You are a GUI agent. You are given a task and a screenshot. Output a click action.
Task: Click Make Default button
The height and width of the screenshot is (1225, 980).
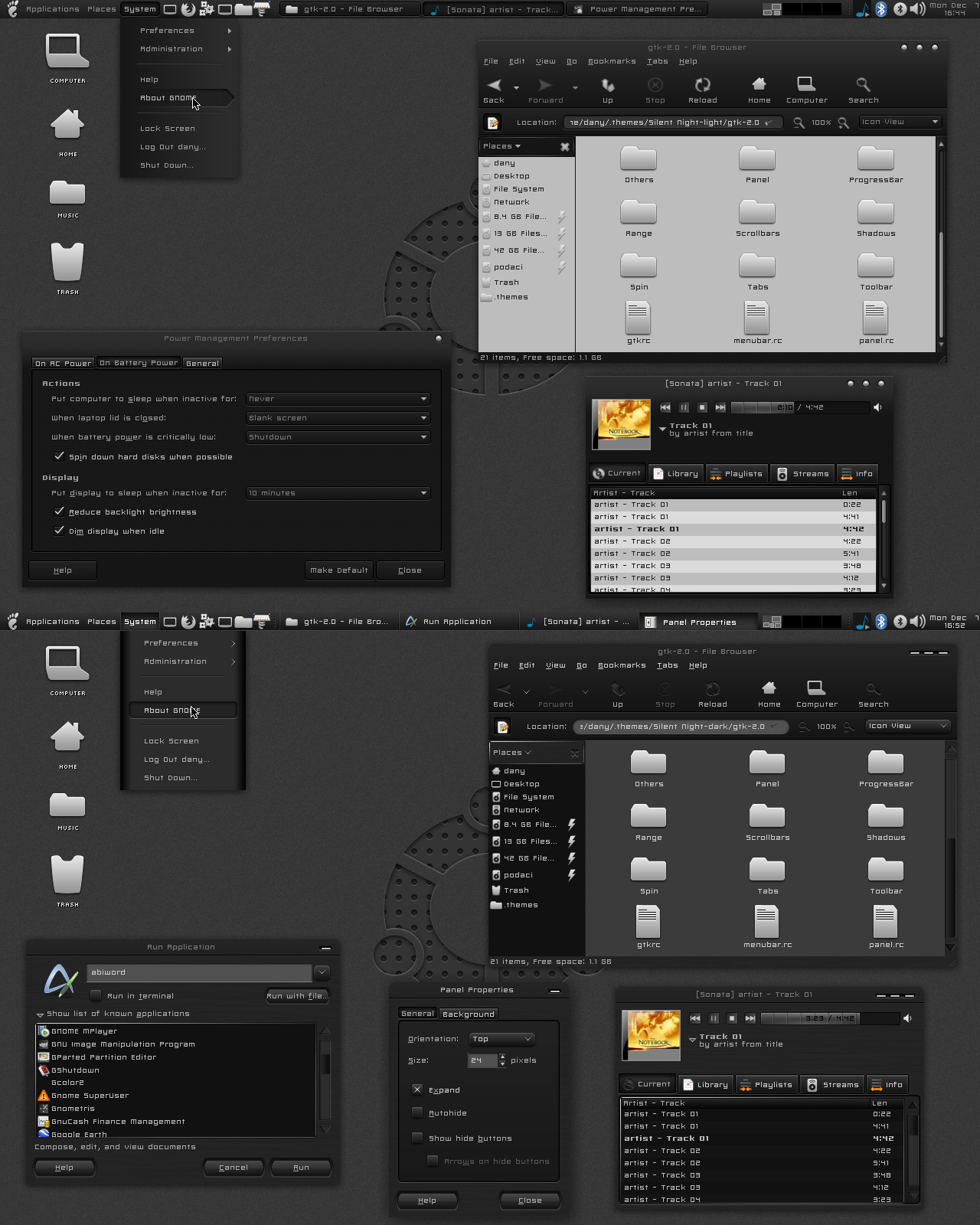pos(339,570)
